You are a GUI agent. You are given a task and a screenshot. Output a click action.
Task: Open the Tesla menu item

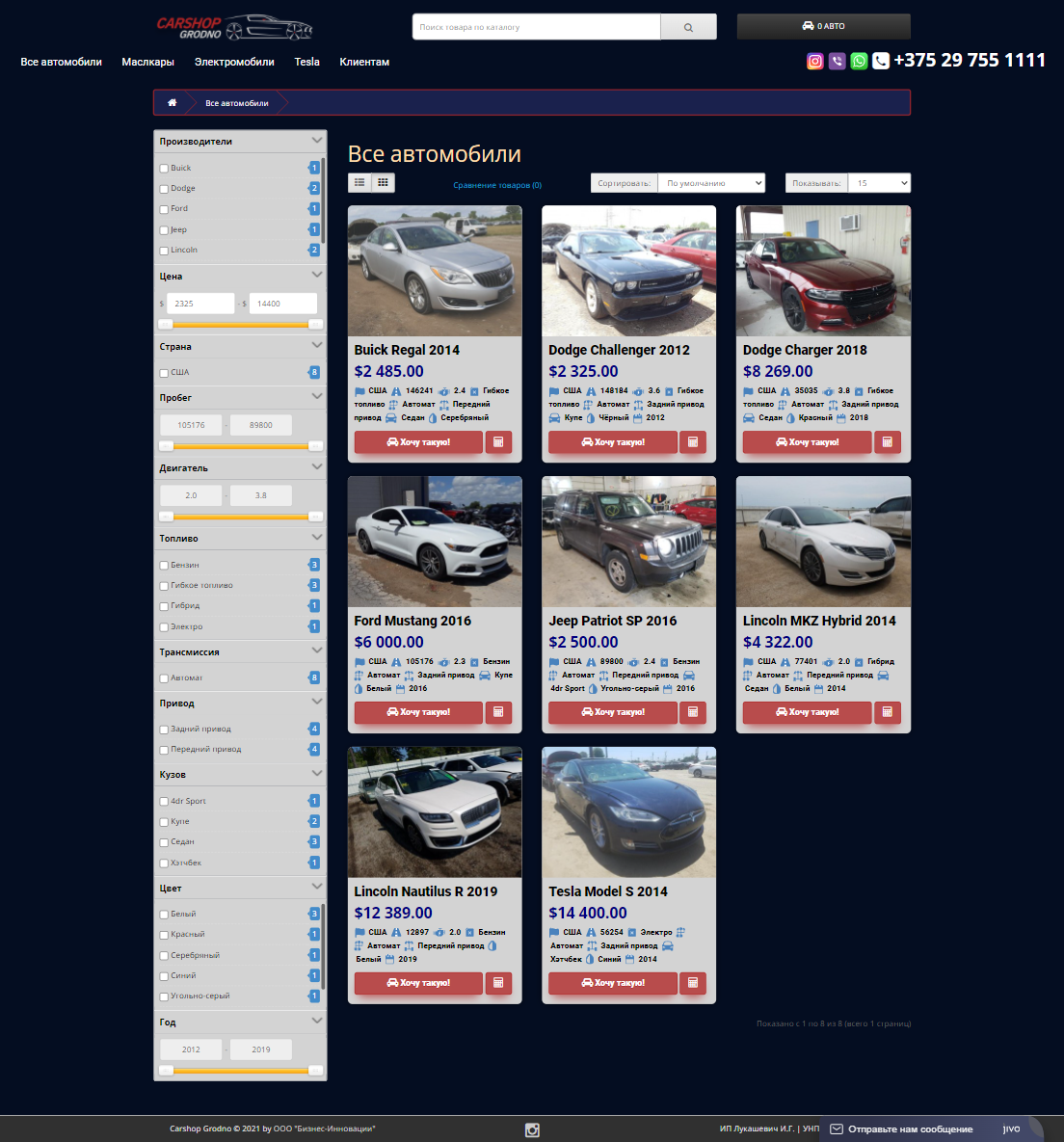click(307, 62)
